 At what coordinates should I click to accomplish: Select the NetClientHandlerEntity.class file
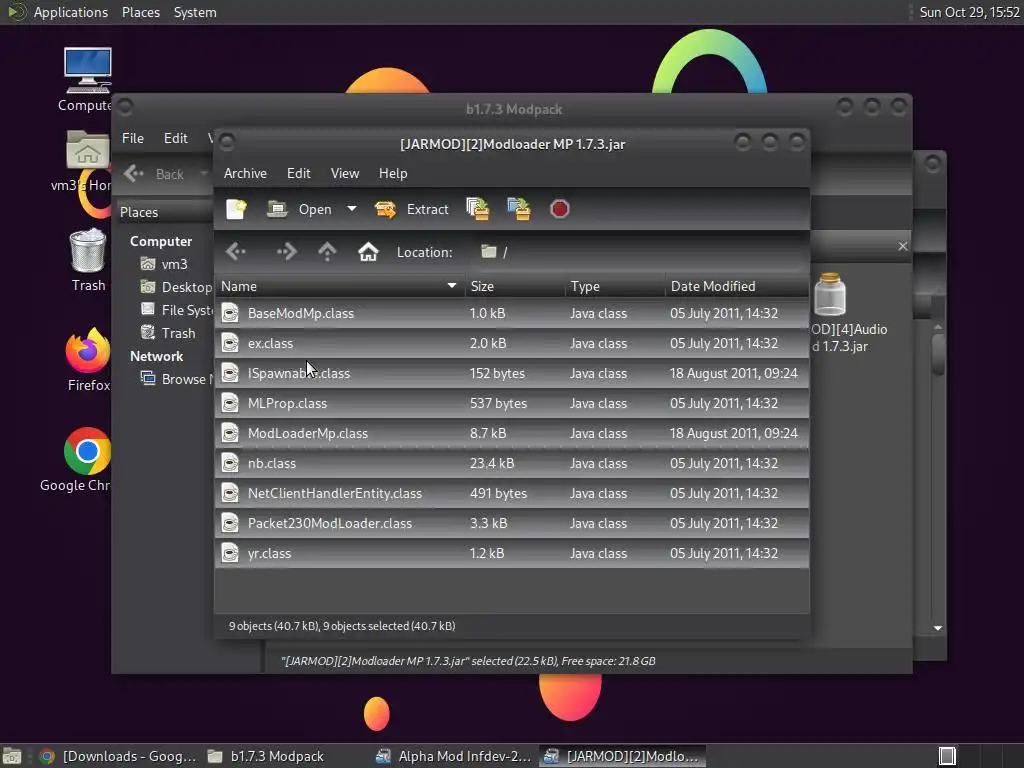pos(512,494)
